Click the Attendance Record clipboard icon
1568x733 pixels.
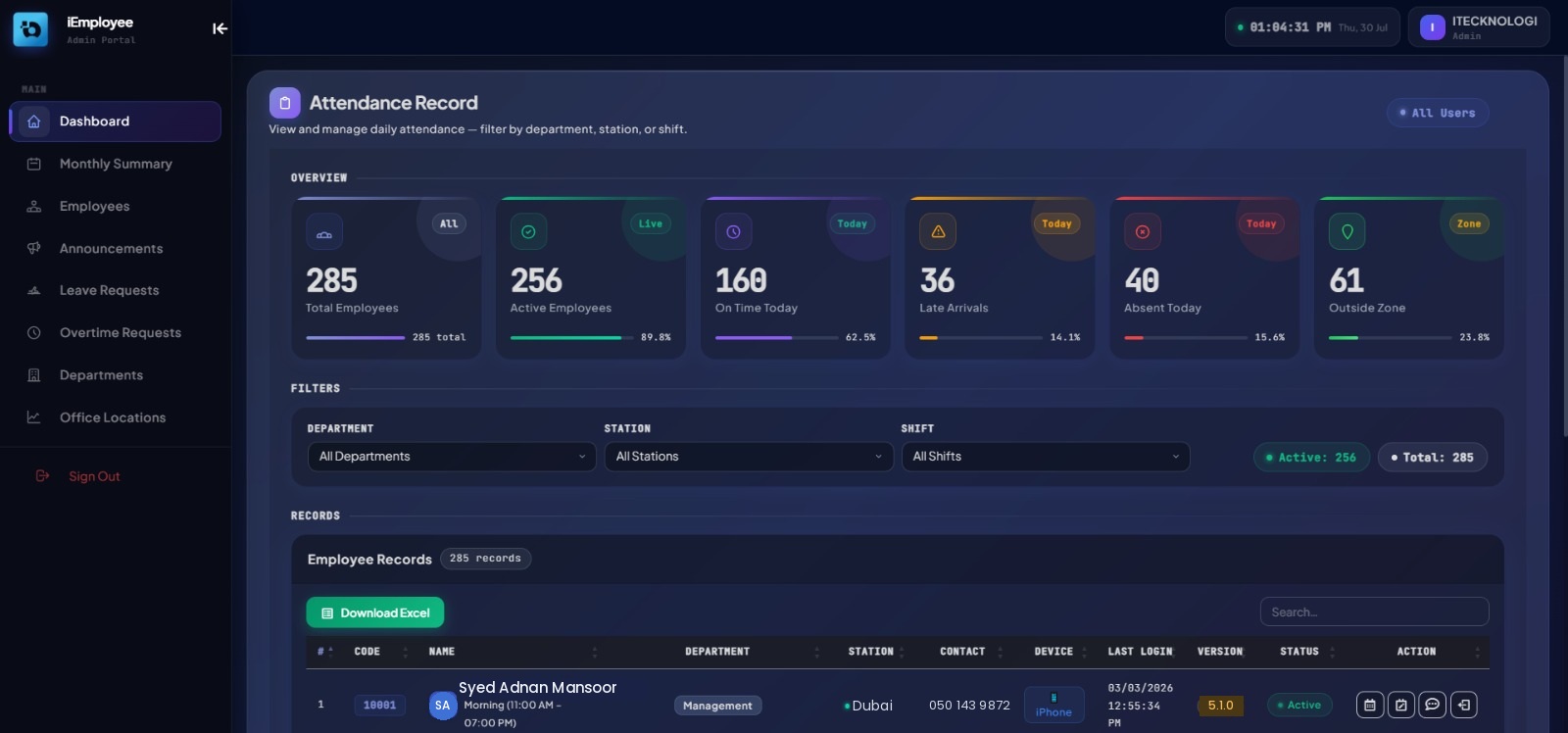click(x=285, y=103)
